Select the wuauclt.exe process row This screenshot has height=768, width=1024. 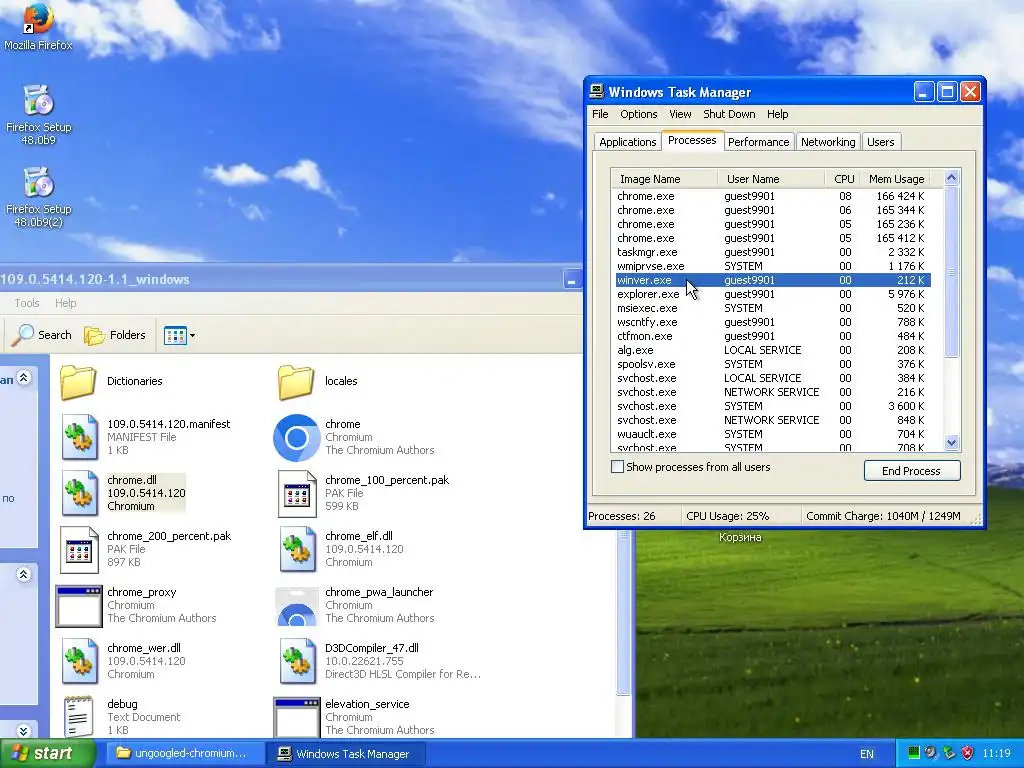coord(773,434)
